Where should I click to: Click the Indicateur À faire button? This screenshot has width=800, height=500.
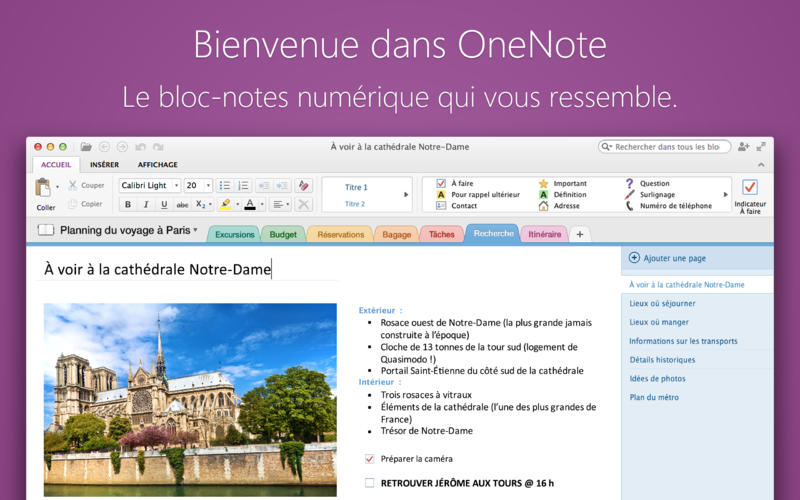750,196
